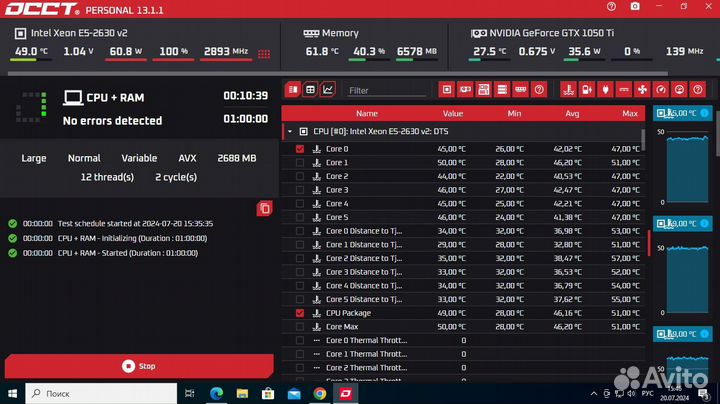This screenshot has width=720, height=404.
Task: Sort the table by the Name column header
Action: [x=367, y=113]
